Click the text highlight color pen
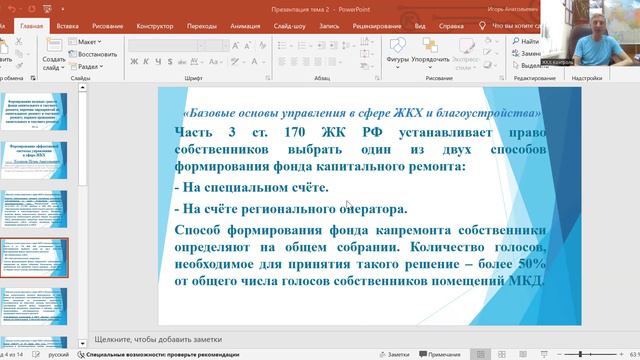Image resolution: width=640 pixels, height=360 pixels. pyautogui.click(x=235, y=62)
